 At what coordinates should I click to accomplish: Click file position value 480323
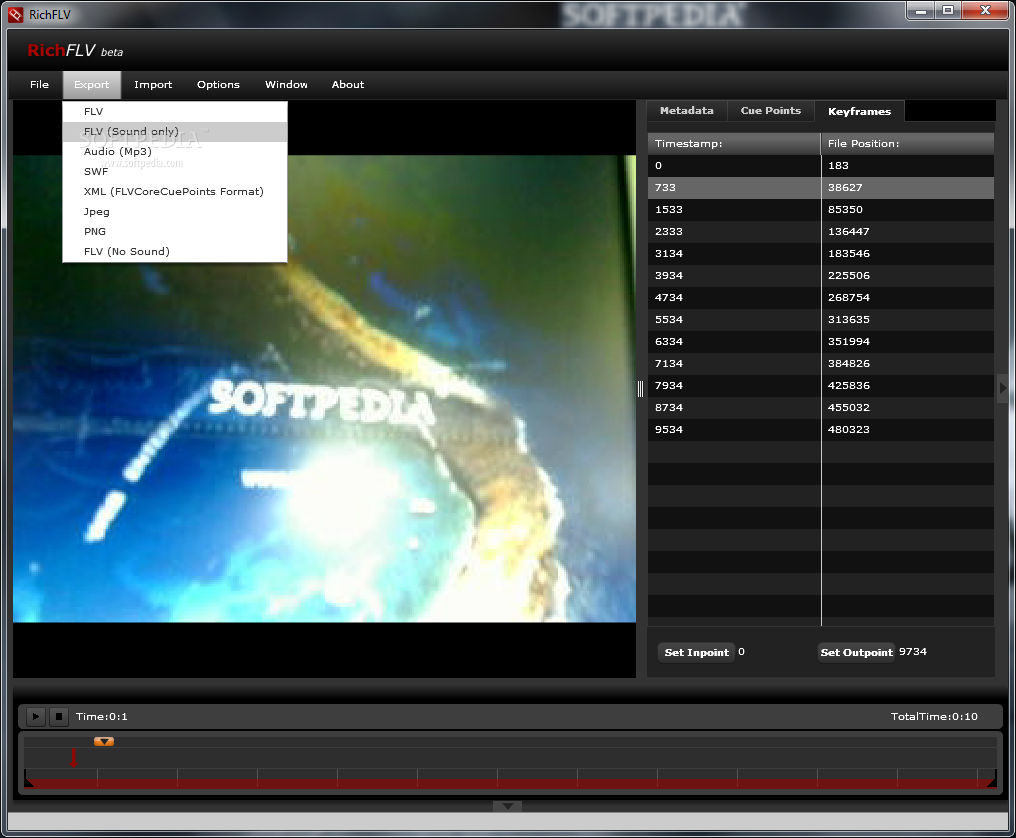[x=848, y=430]
